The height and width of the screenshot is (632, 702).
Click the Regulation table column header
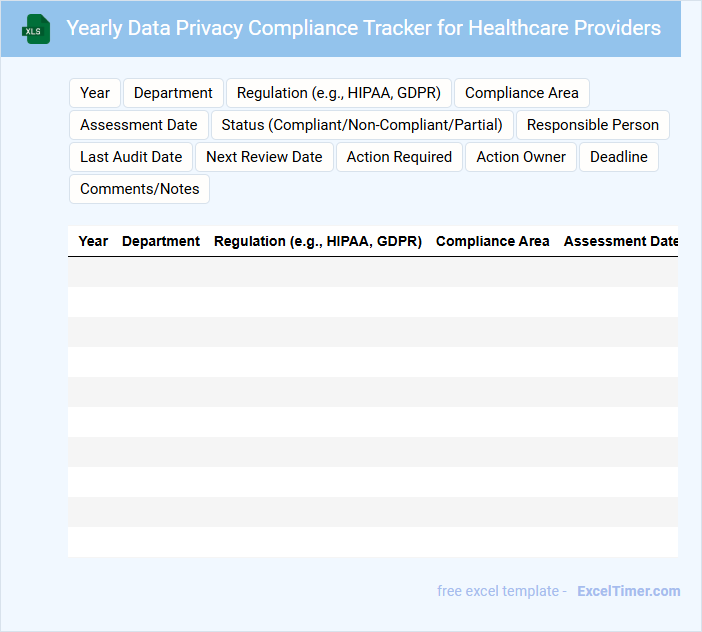tap(318, 241)
